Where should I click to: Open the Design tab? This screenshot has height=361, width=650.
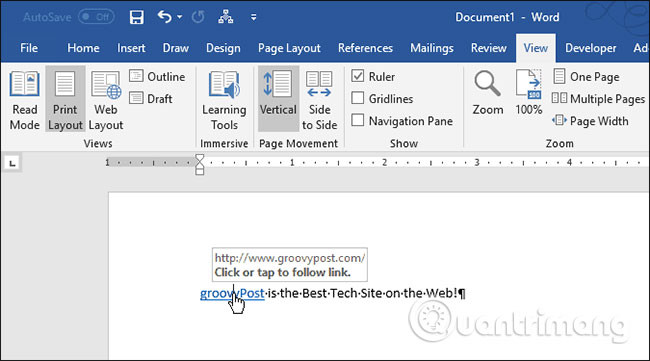pos(223,48)
